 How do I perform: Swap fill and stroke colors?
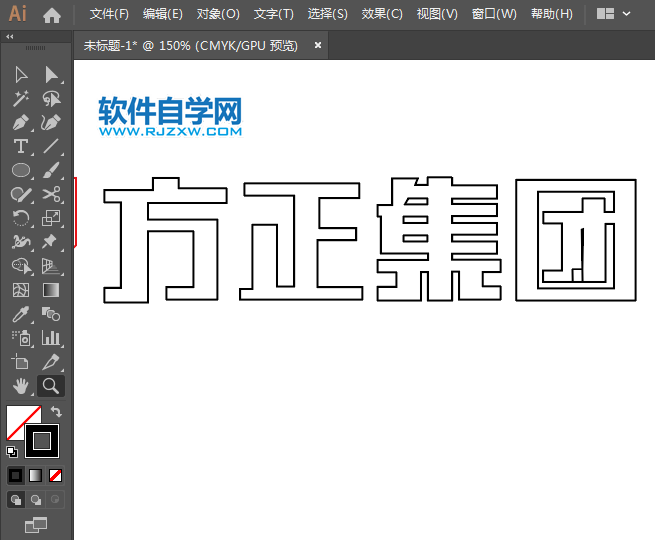[x=56, y=412]
